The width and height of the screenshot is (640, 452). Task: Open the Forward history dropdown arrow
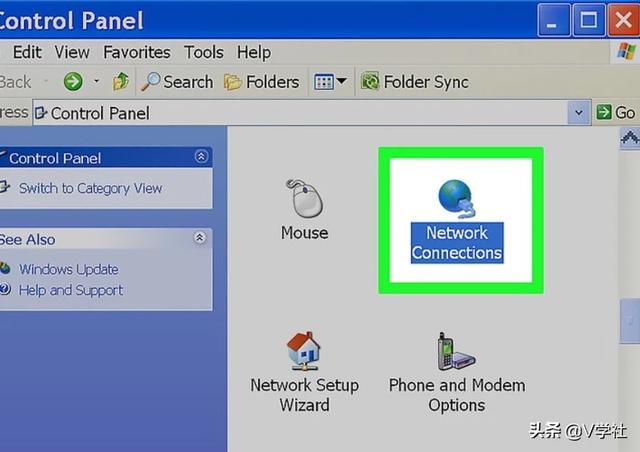96,81
